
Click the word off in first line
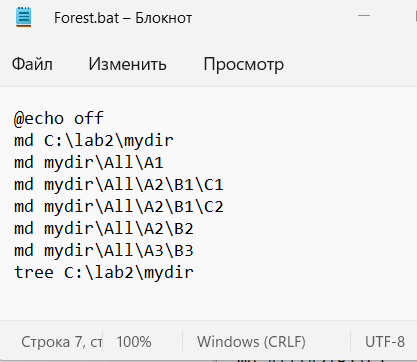89,118
